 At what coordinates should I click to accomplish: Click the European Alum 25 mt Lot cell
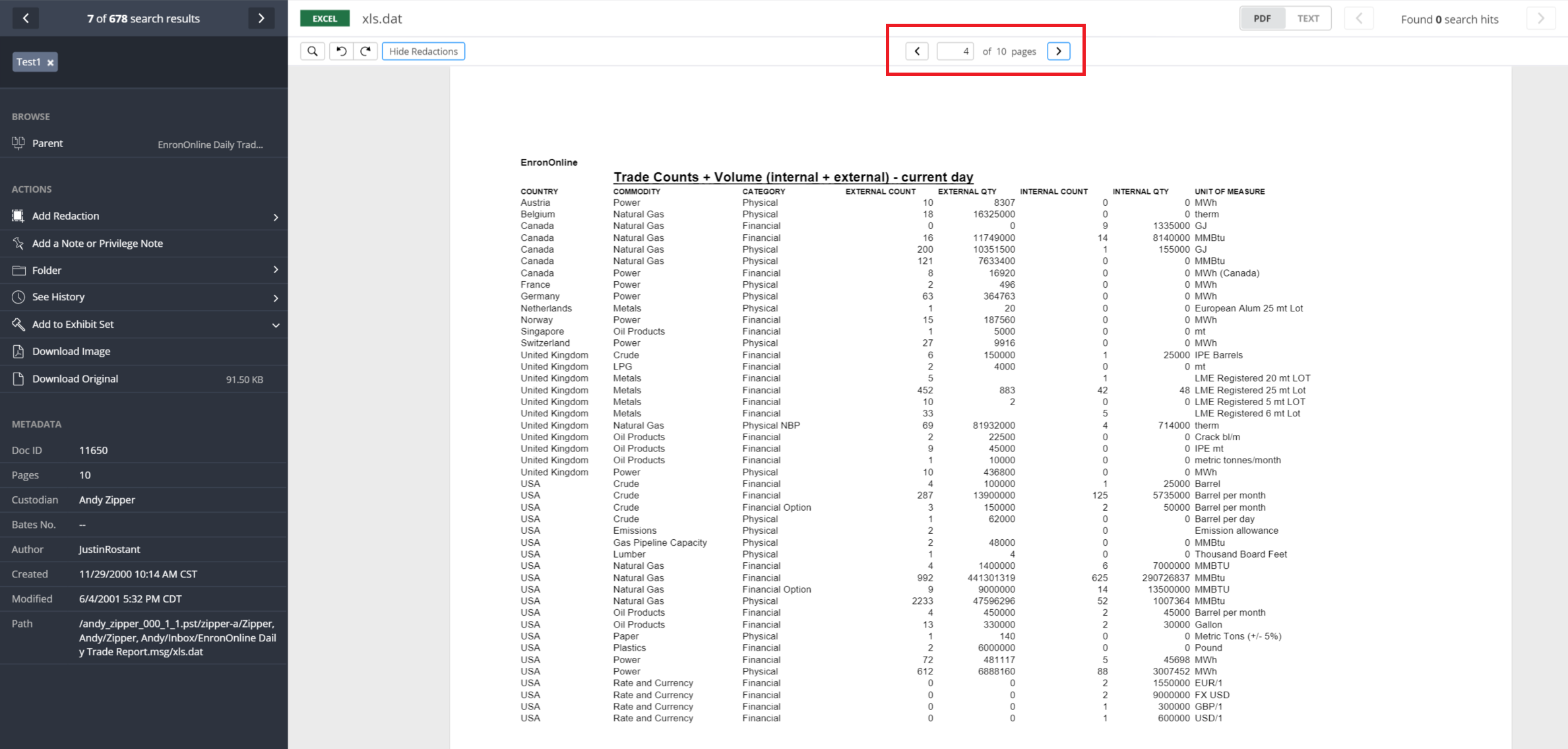click(1249, 308)
